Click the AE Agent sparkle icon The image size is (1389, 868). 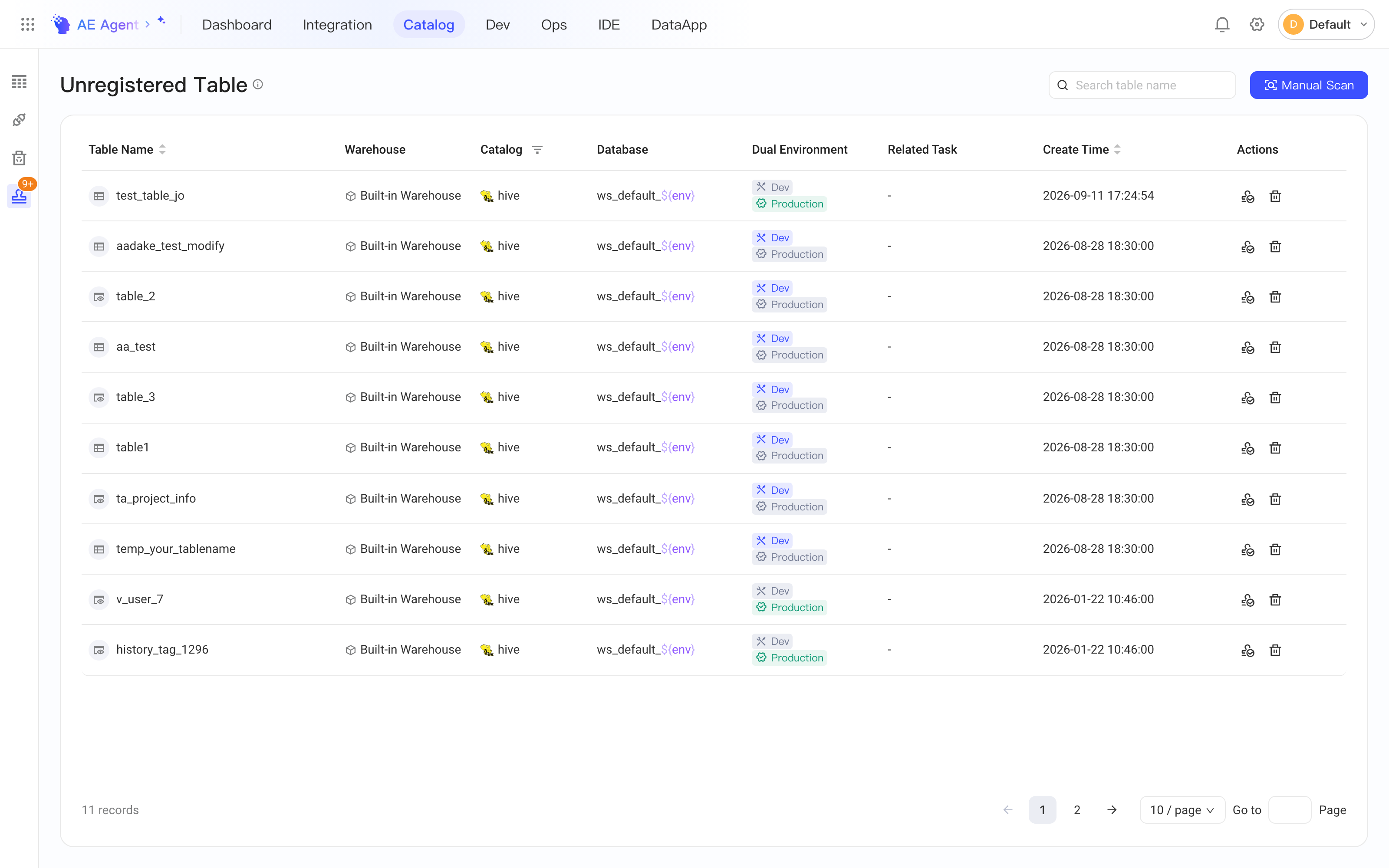162,21
